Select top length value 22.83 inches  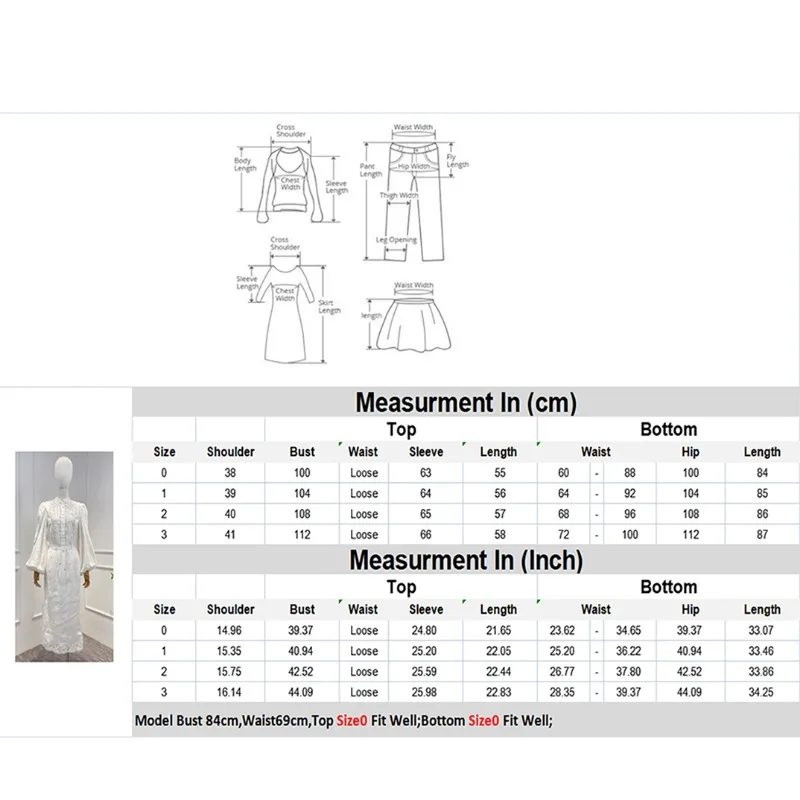coord(498,692)
